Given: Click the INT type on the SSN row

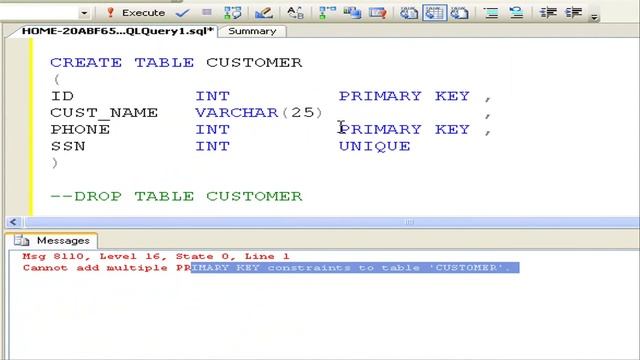Looking at the screenshot, I should pos(212,146).
